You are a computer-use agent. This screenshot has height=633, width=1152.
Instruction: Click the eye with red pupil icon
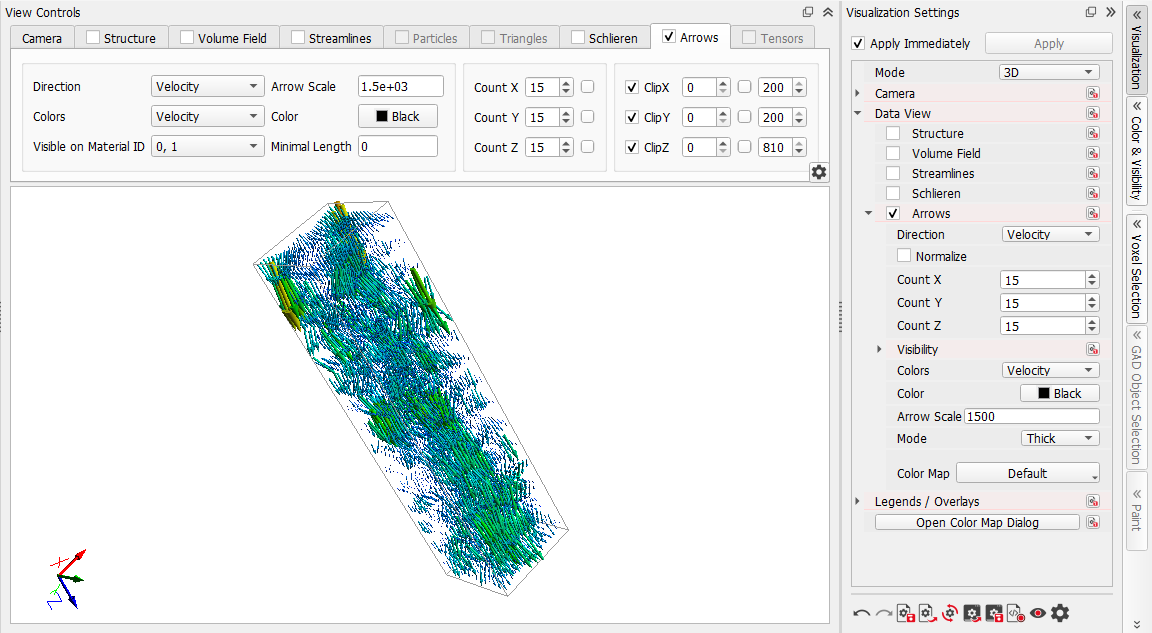(x=1037, y=613)
